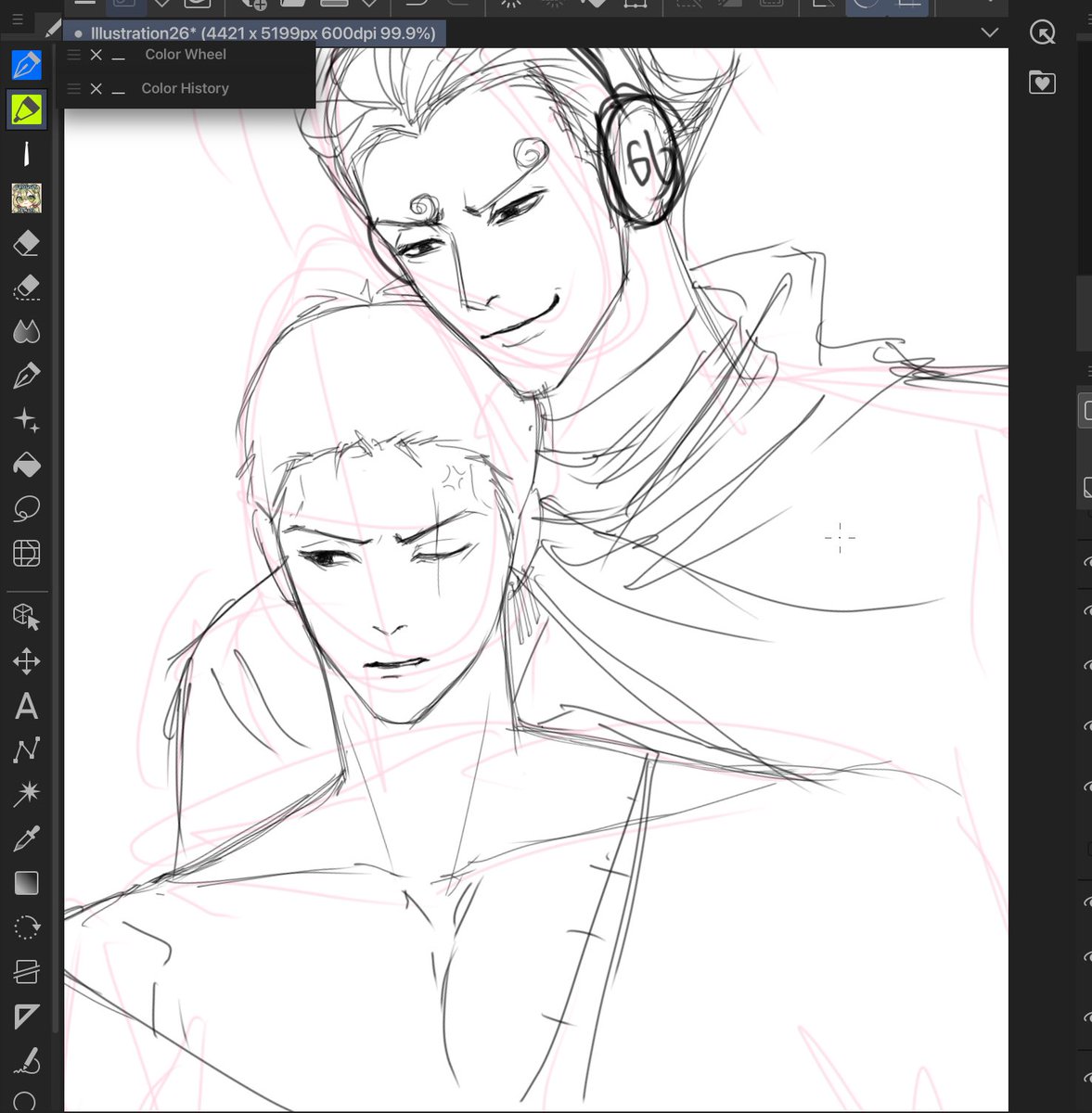Viewport: 1092px width, 1113px height.
Task: Select the Gradient tool
Action: pos(26,883)
